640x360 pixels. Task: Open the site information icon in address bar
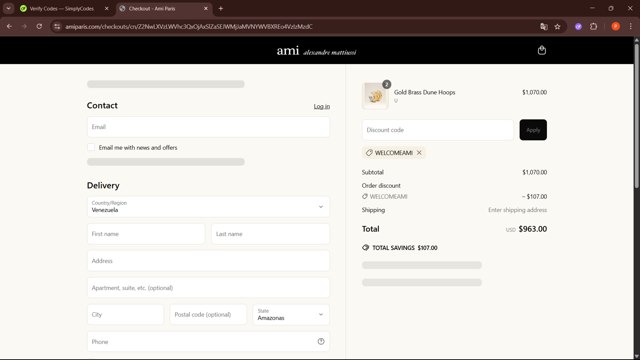pos(57,27)
